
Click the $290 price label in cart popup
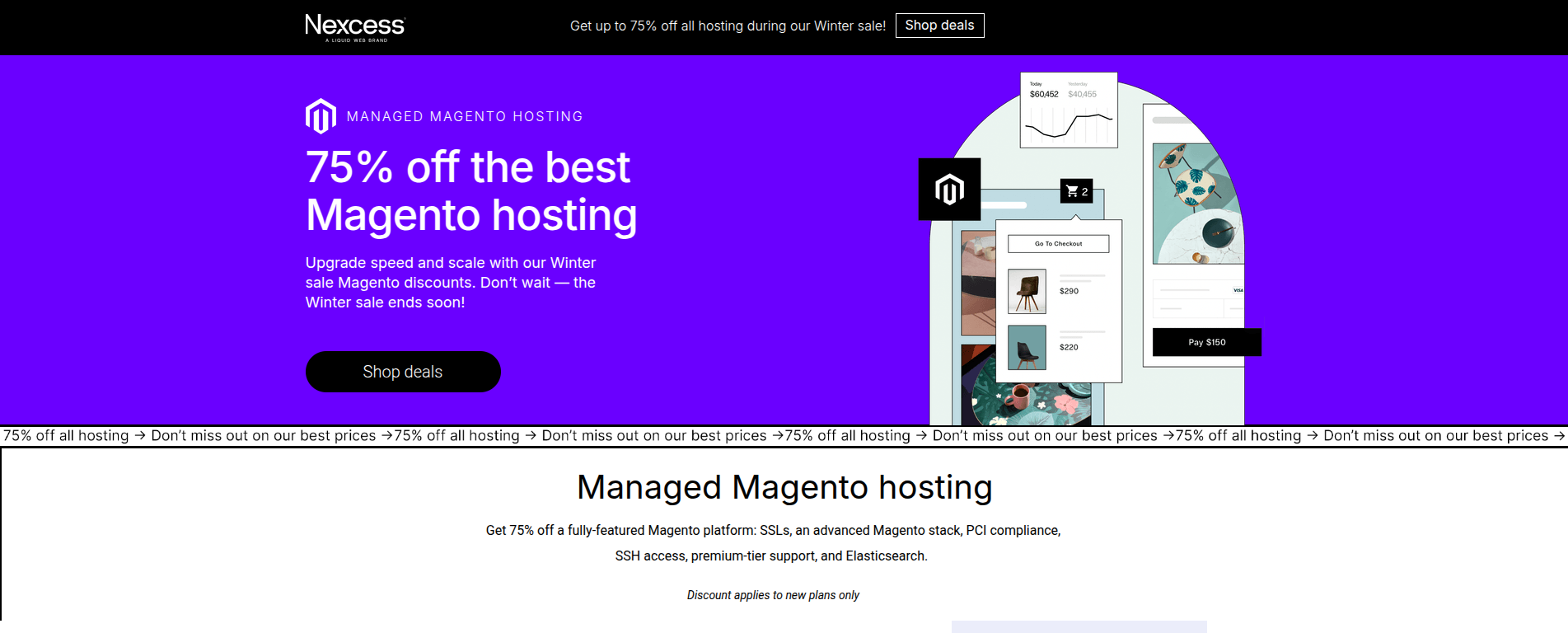tap(1069, 291)
